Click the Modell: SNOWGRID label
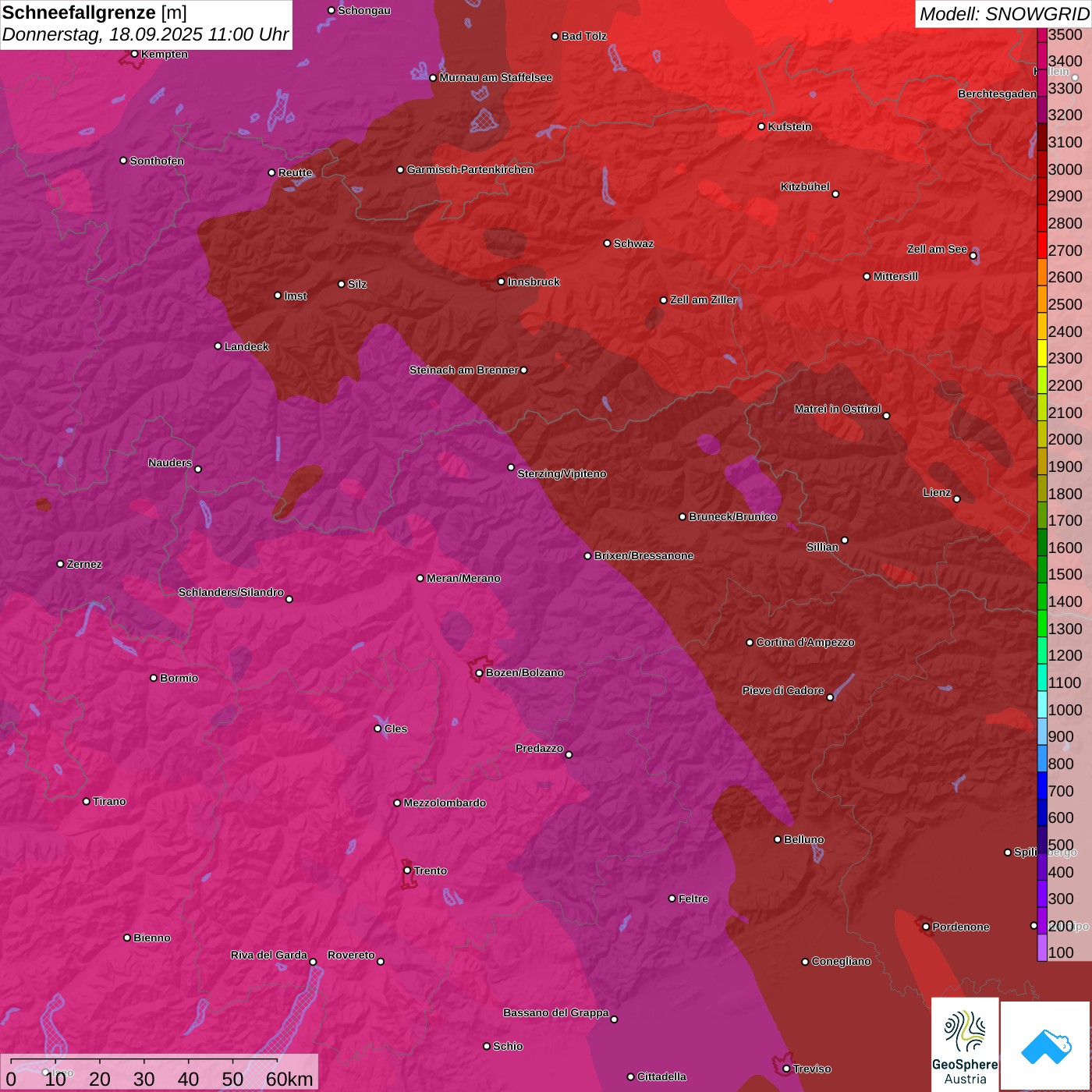This screenshot has height=1092, width=1092. (x=1004, y=13)
